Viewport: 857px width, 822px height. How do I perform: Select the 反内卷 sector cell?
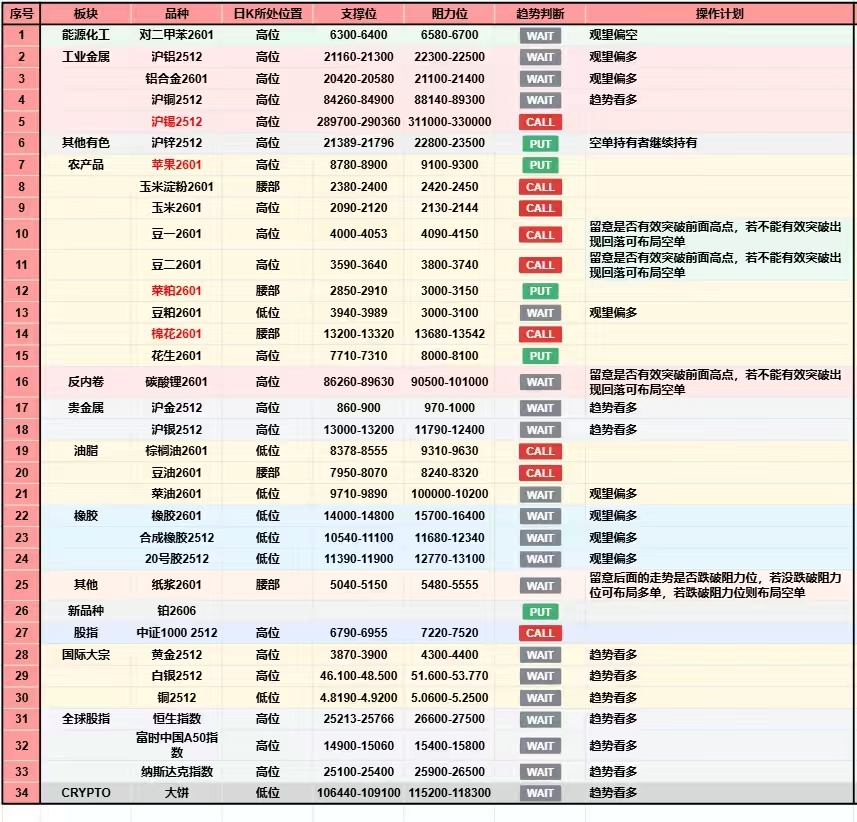[86, 382]
